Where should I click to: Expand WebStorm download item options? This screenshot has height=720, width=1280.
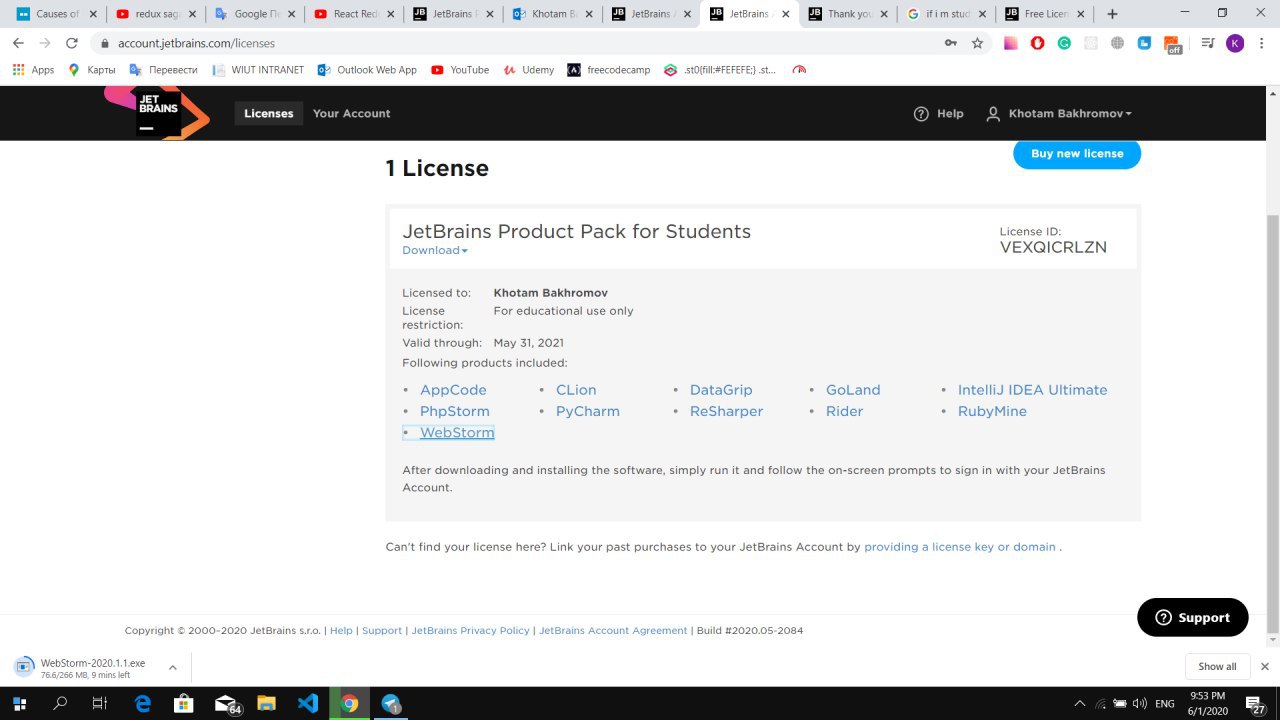tap(173, 667)
